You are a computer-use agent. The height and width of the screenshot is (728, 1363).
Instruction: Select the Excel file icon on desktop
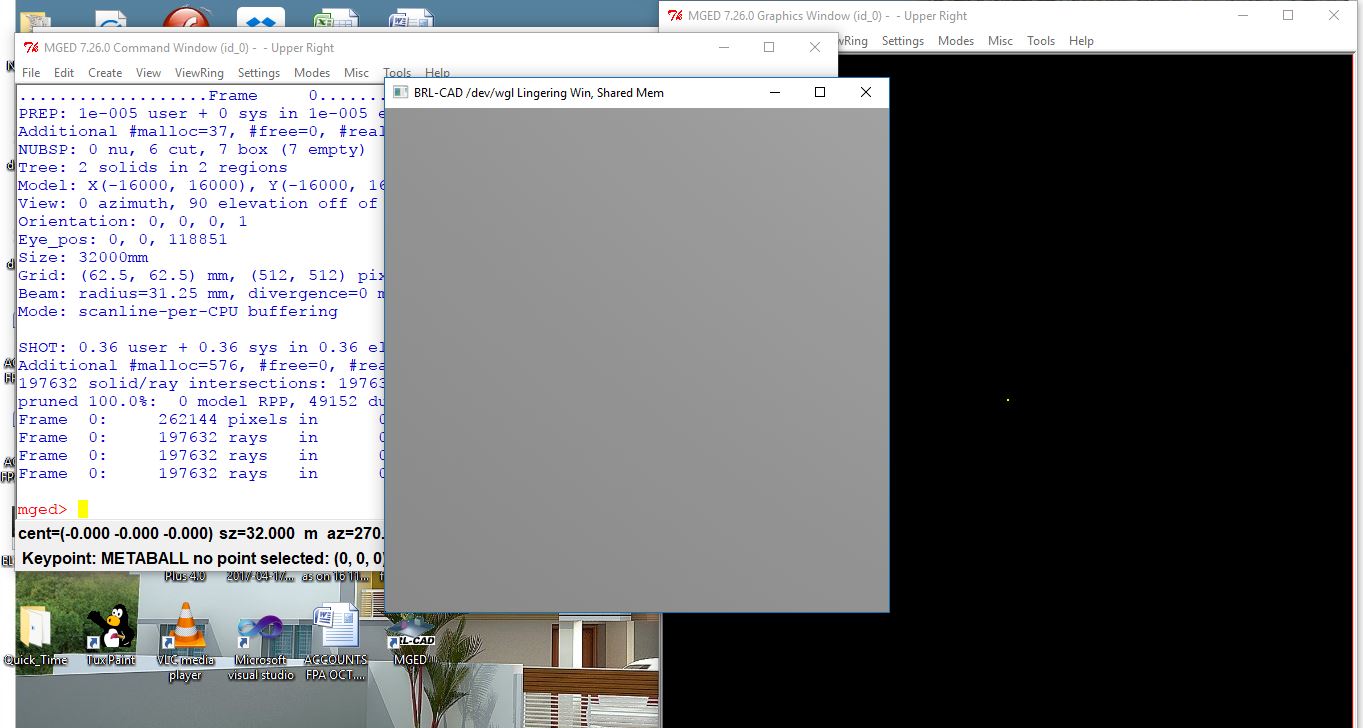click(334, 18)
